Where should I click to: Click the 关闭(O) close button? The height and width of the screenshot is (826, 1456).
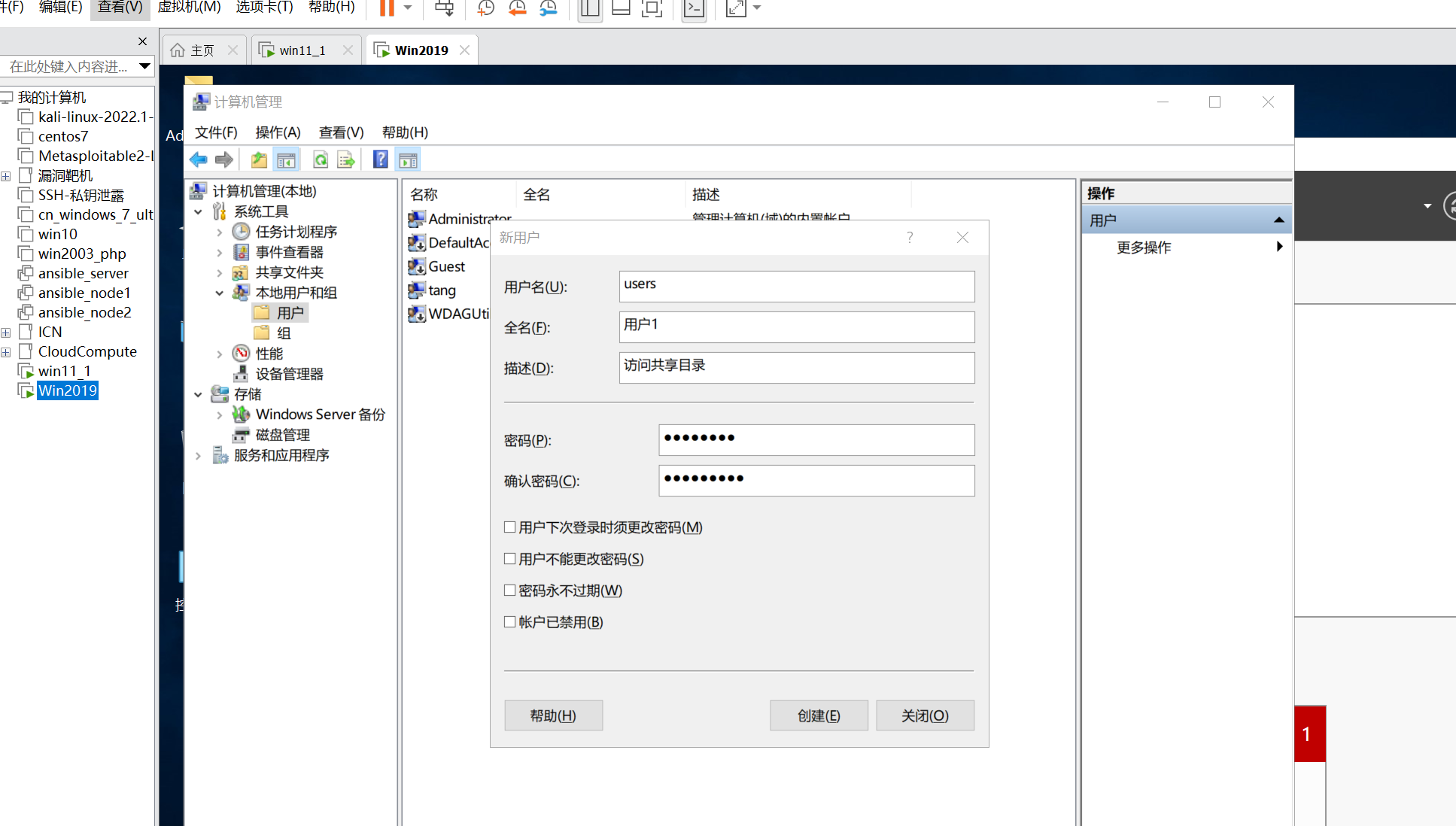tap(925, 715)
